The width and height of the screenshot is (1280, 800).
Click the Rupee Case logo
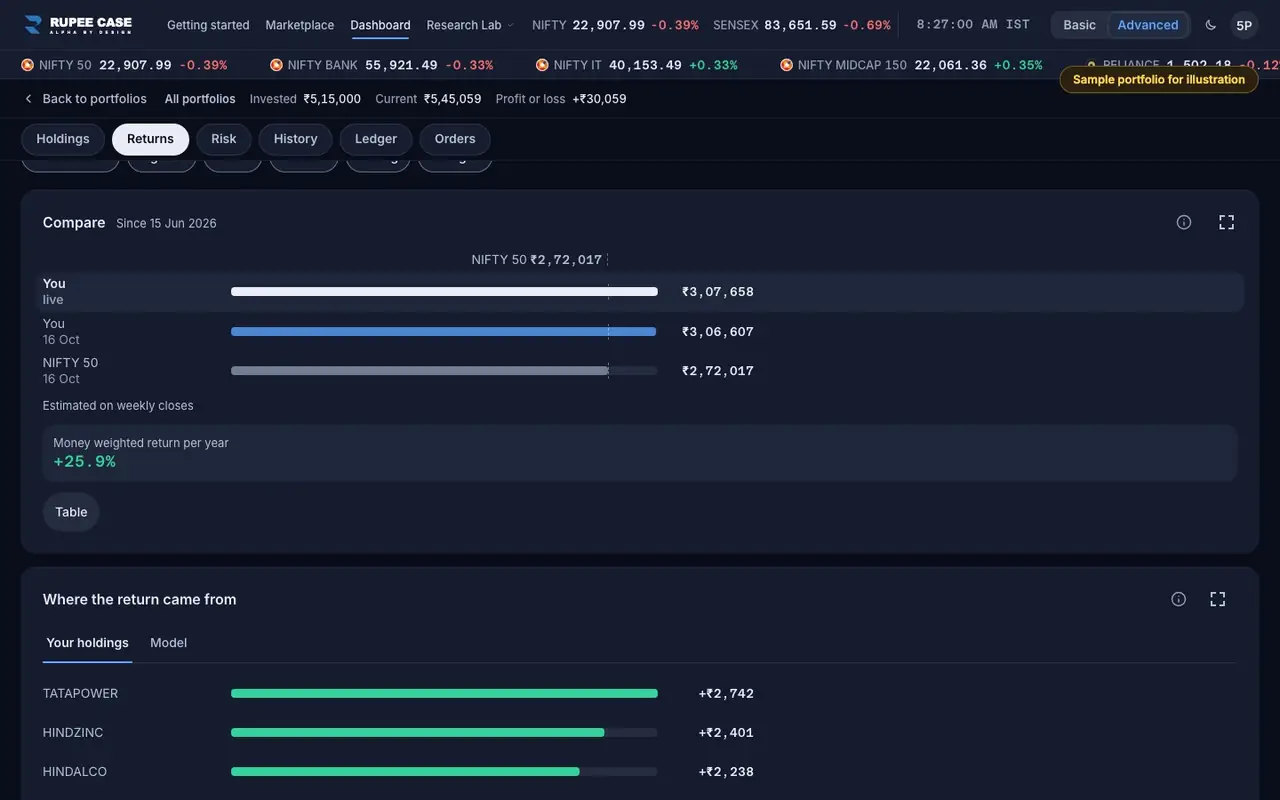coord(78,25)
